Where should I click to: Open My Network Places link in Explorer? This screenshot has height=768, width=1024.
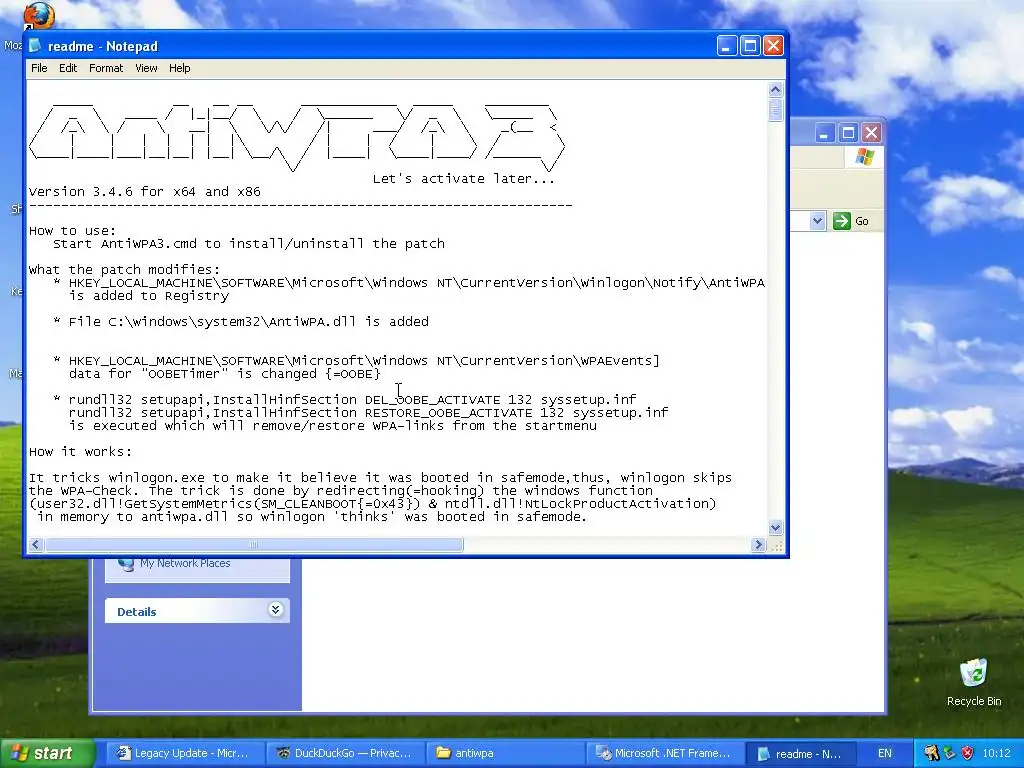click(x=185, y=564)
